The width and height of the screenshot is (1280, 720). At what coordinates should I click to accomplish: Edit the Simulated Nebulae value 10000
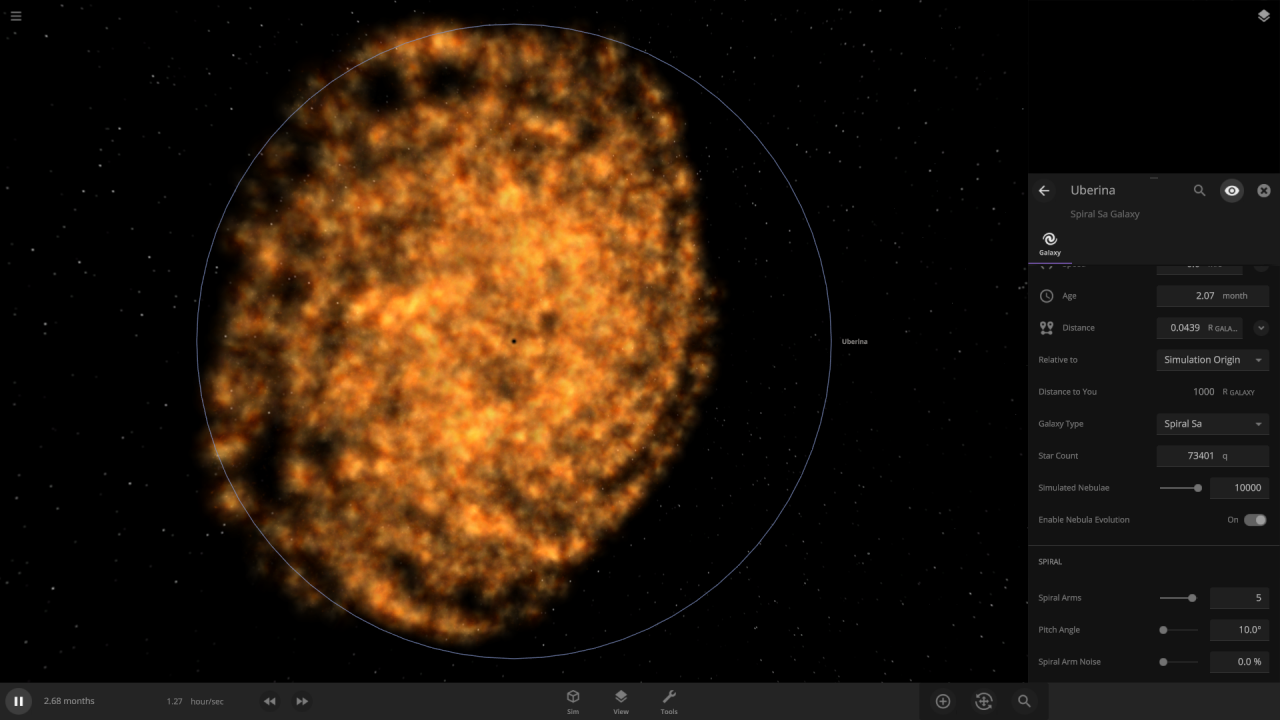click(1240, 488)
